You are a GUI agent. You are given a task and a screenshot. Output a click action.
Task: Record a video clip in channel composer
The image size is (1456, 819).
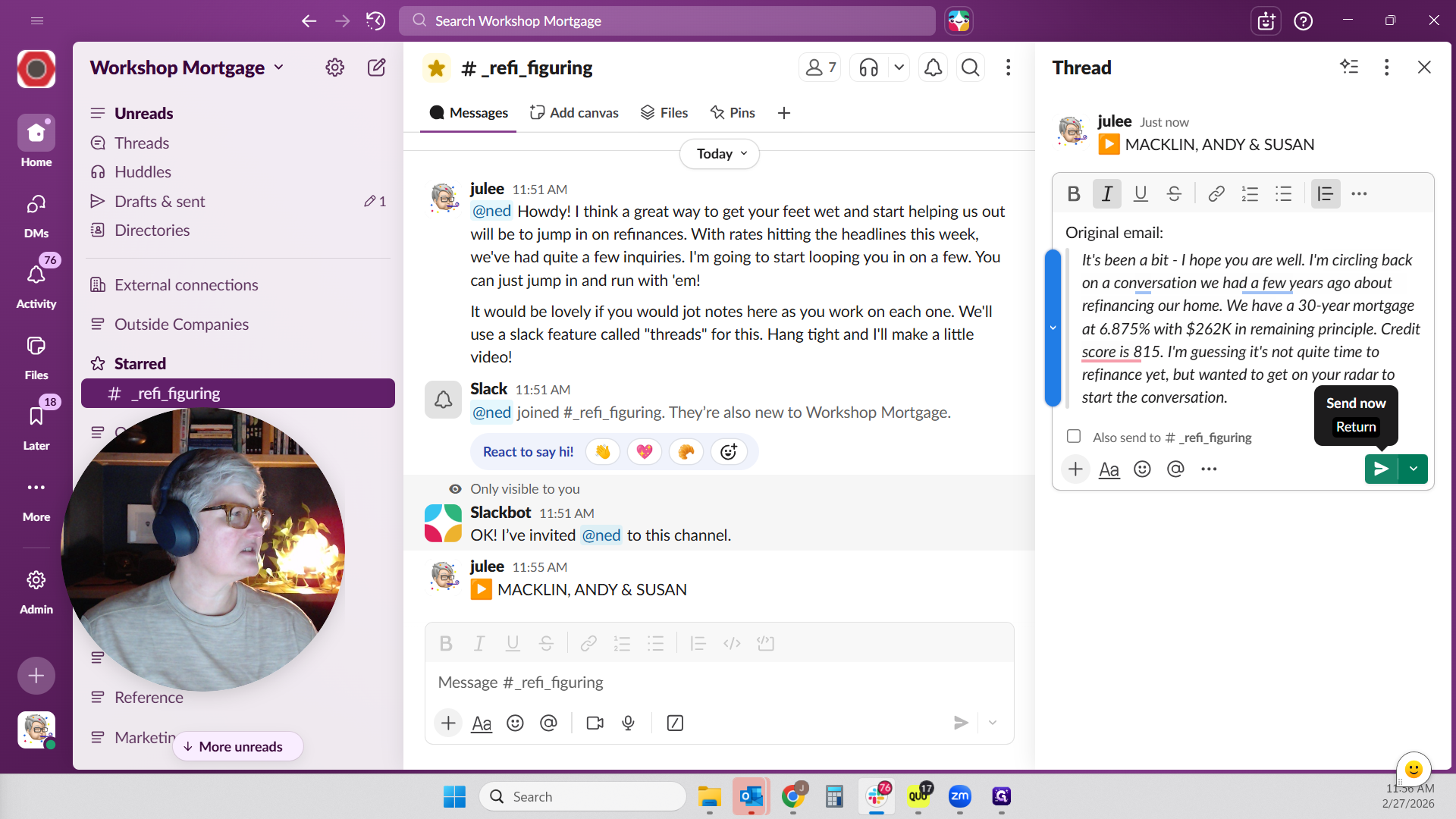click(x=595, y=723)
